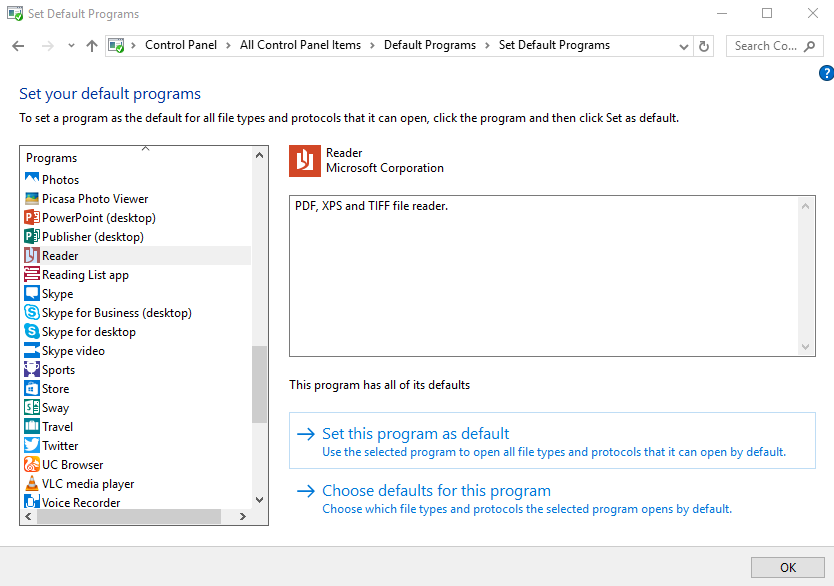Click programs list vertical scrollbar thumb
This screenshot has width=834, height=586.
coord(260,384)
